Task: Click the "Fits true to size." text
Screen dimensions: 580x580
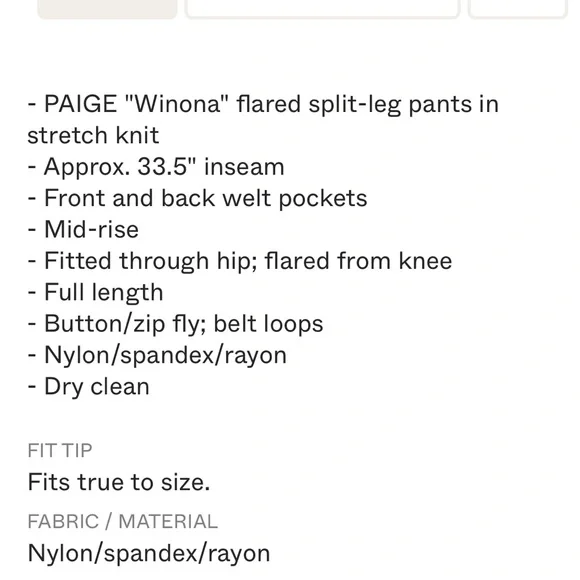Action: tap(119, 482)
